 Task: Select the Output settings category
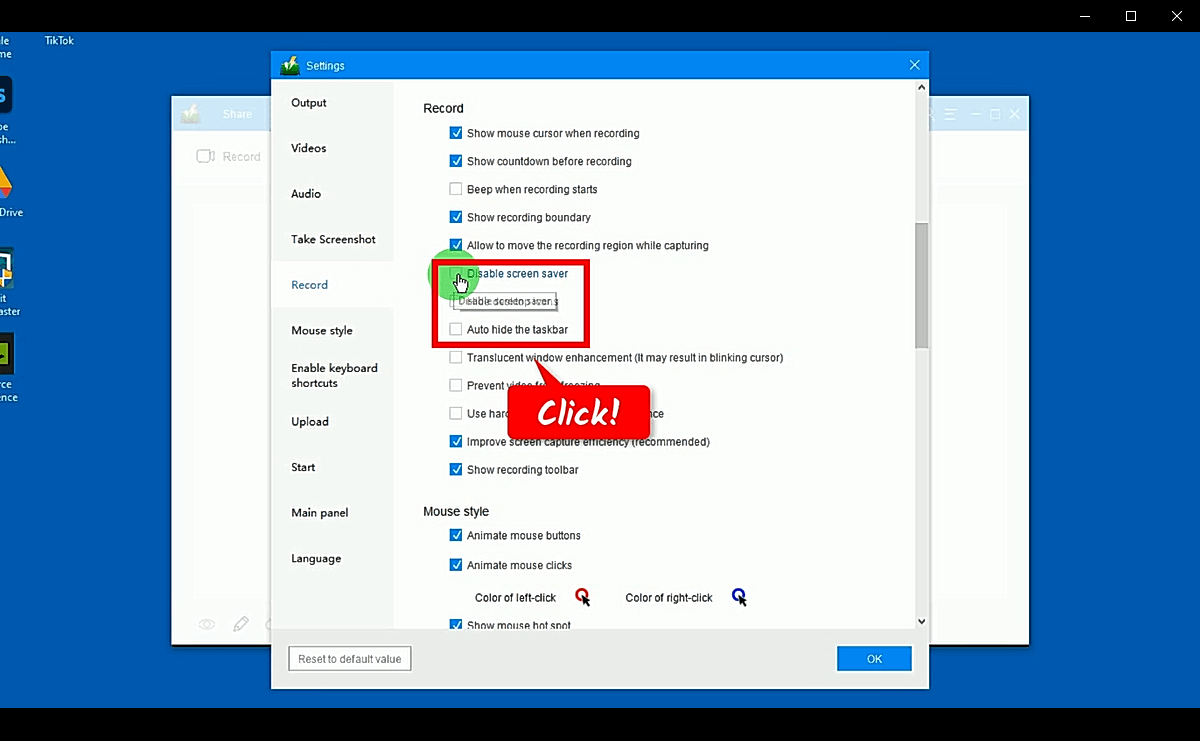click(x=308, y=102)
